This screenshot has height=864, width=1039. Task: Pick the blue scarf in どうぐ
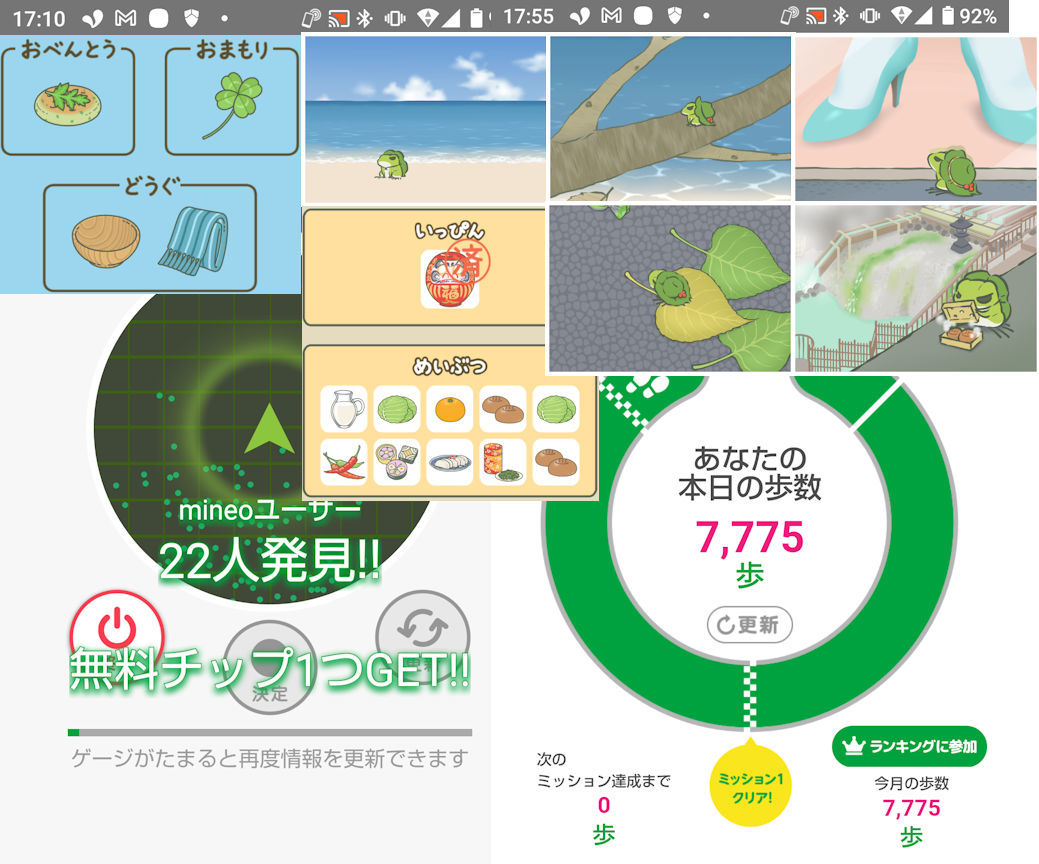196,238
